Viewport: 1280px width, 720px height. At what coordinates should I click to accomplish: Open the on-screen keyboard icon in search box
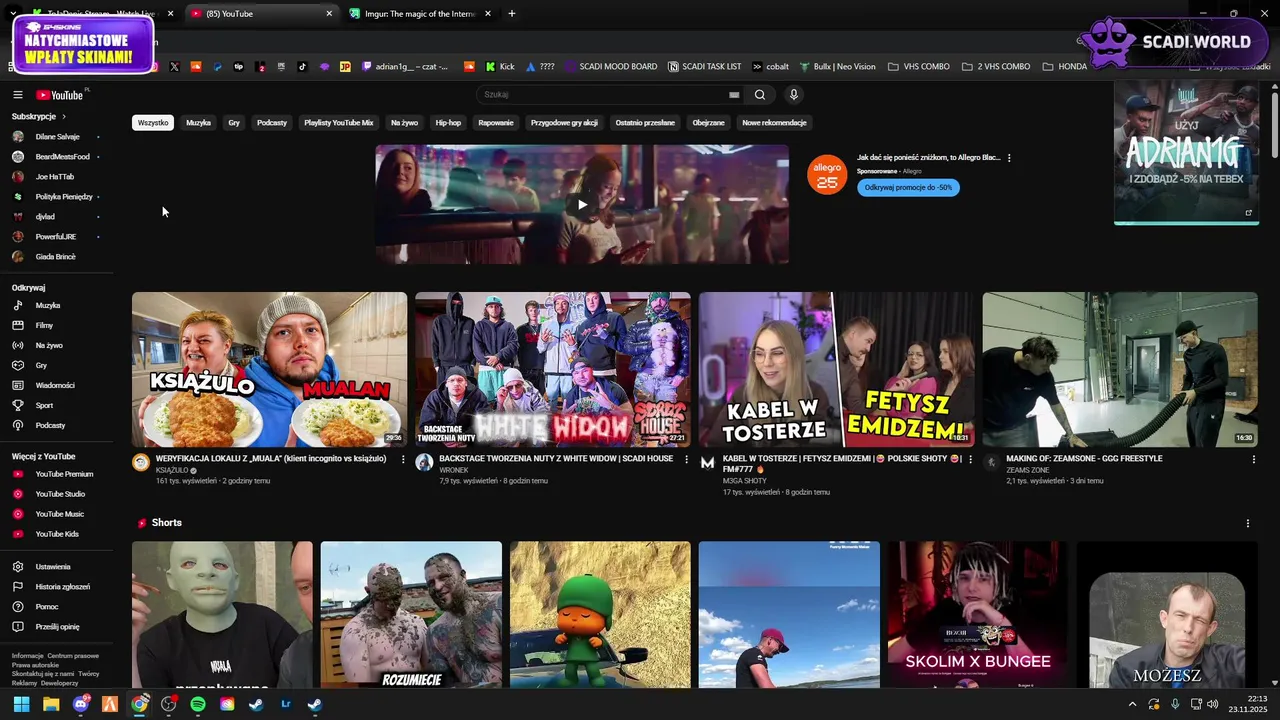(734, 95)
